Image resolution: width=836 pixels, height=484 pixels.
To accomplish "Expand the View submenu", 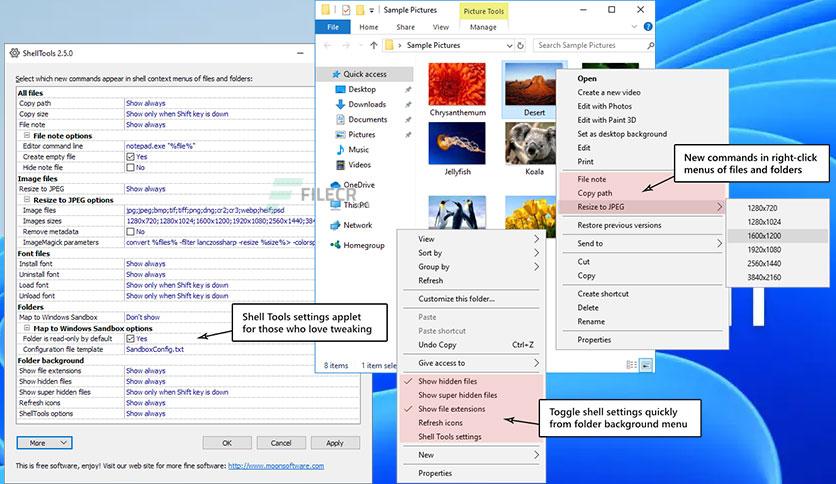I will click(x=471, y=239).
